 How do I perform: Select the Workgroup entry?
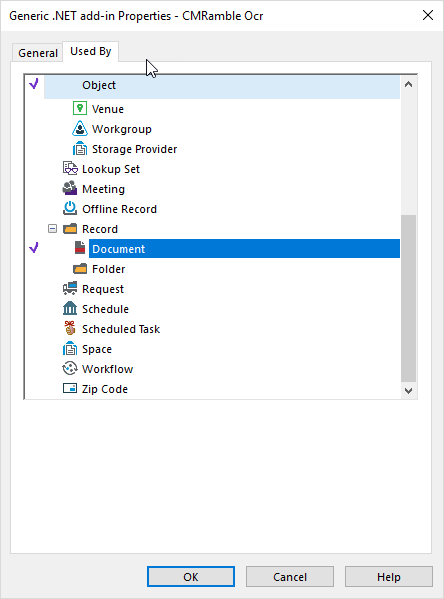pyautogui.click(x=122, y=129)
